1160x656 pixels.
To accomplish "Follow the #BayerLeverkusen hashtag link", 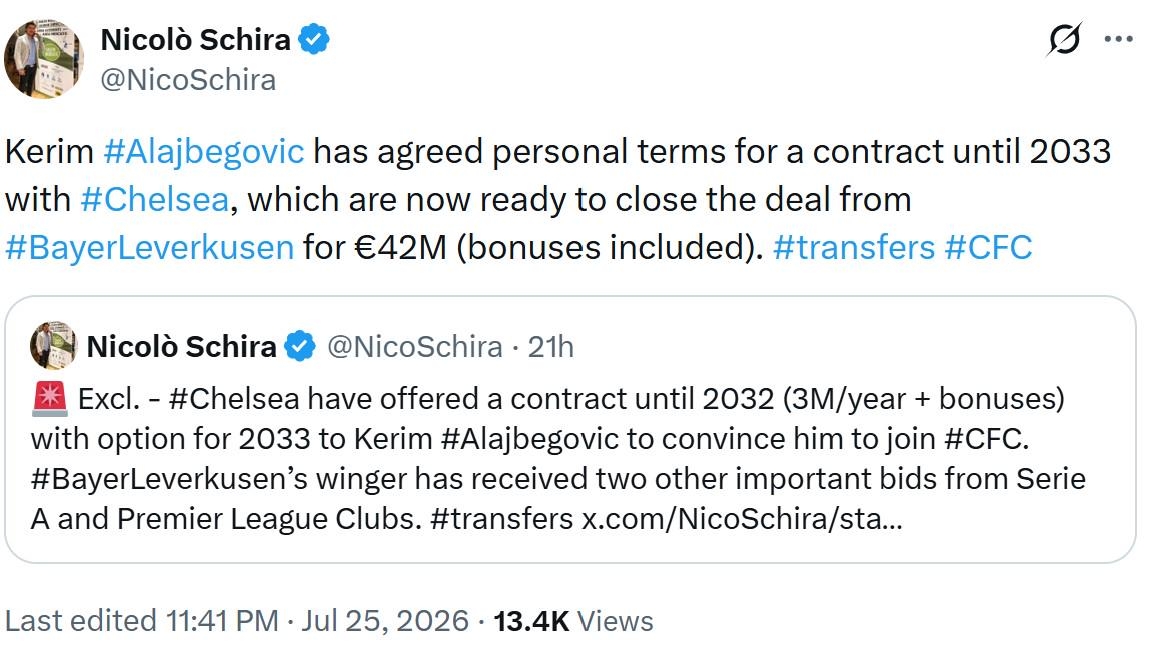I will click(149, 248).
